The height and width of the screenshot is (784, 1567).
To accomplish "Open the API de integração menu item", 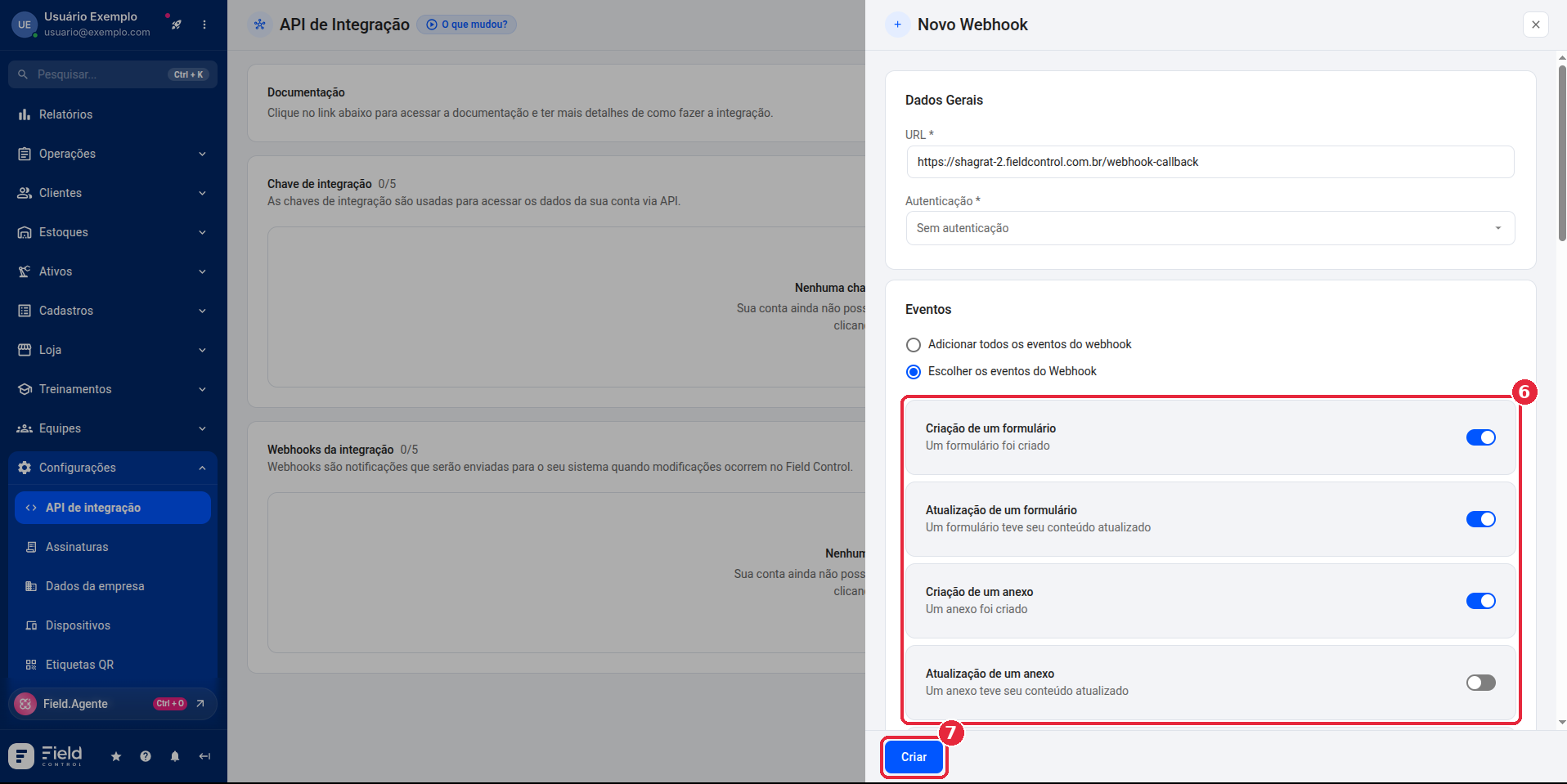I will (x=113, y=508).
